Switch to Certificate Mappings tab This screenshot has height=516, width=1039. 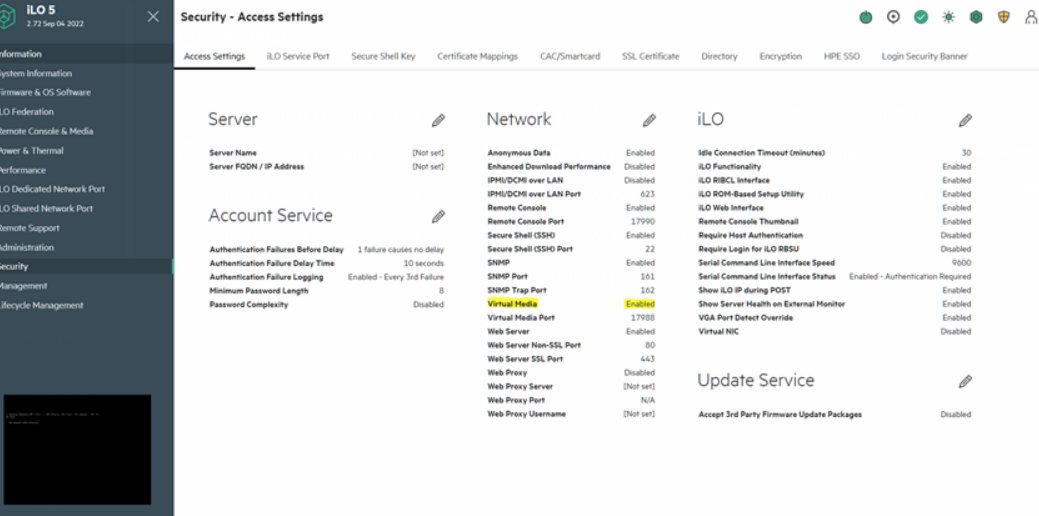pyautogui.click(x=477, y=56)
